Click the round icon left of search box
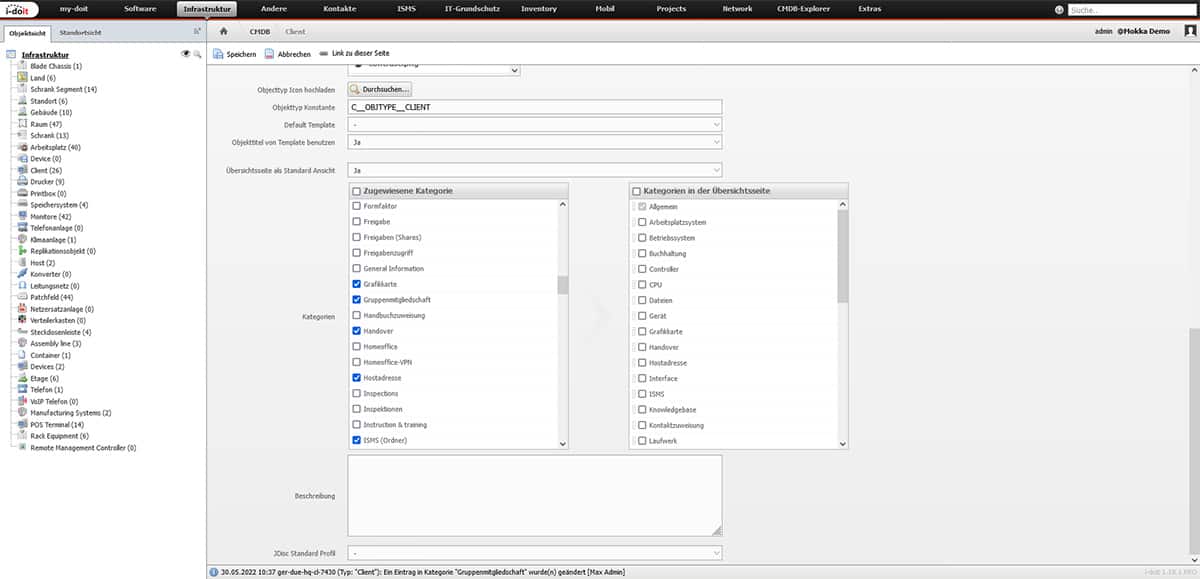The height and width of the screenshot is (579, 1200). click(x=1059, y=9)
